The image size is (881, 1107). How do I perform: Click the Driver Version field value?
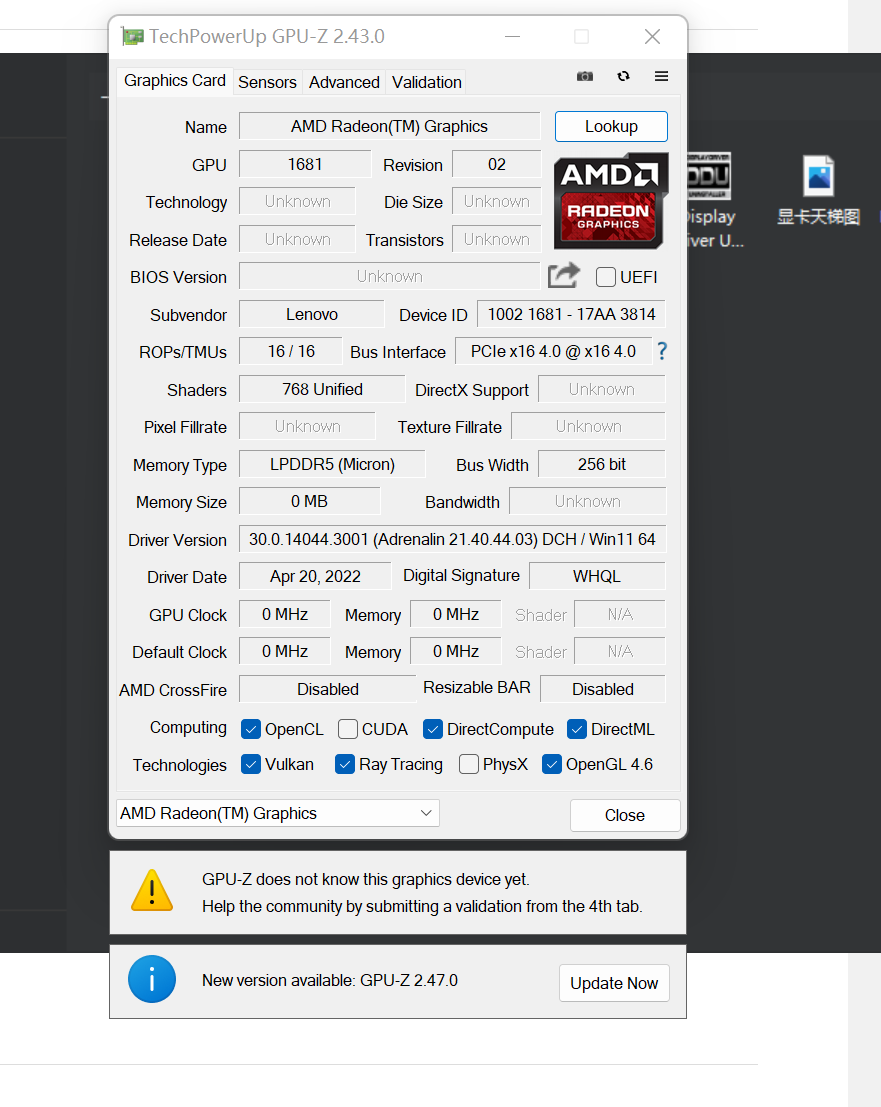[453, 539]
